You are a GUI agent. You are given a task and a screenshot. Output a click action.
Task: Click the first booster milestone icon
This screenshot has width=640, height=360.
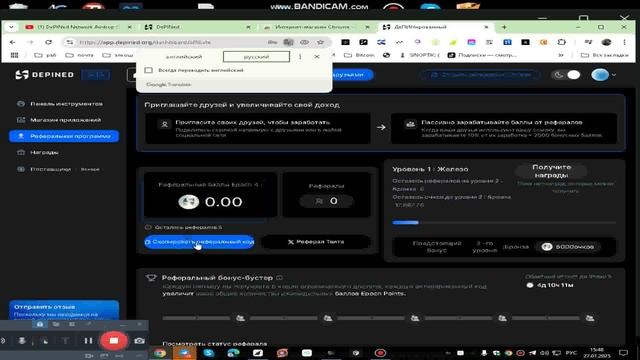(240, 318)
